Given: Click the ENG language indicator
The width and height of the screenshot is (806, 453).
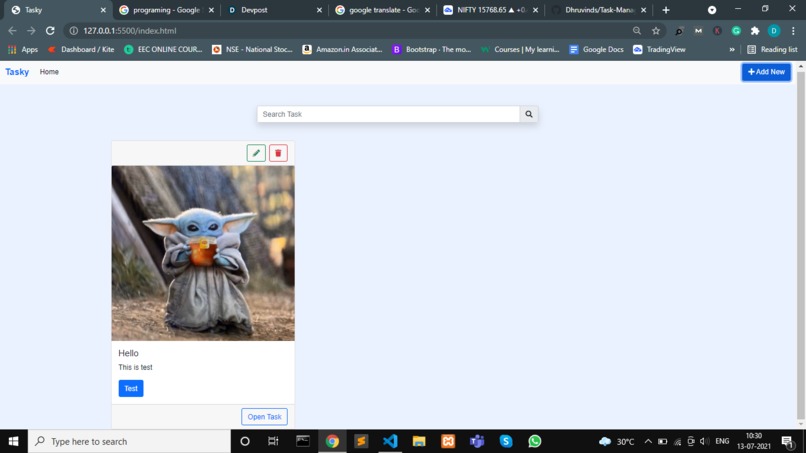Looking at the screenshot, I should tap(722, 441).
